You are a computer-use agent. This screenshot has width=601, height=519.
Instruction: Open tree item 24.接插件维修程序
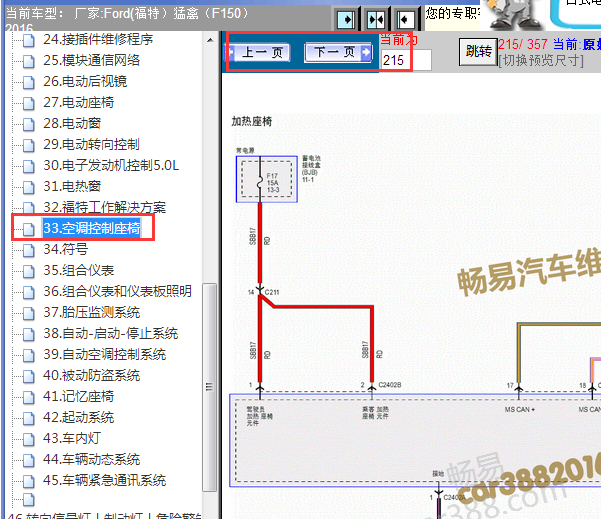coord(98,39)
